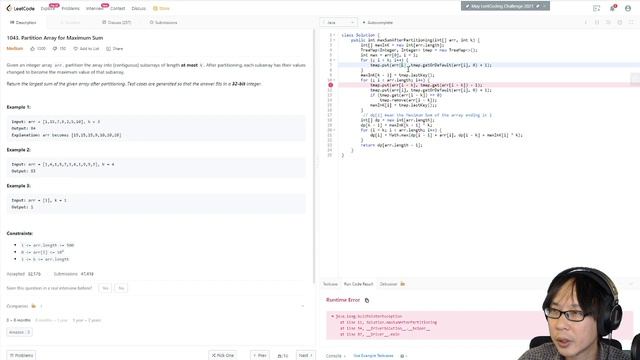Image resolution: width=640 pixels, height=360 pixels.
Task: Collapse the for-loop fold at line 20
Action: [x=335, y=130]
